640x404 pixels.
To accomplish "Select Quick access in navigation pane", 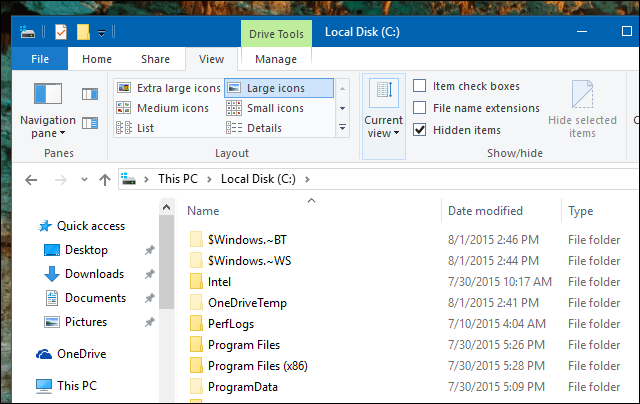I will [x=81, y=226].
